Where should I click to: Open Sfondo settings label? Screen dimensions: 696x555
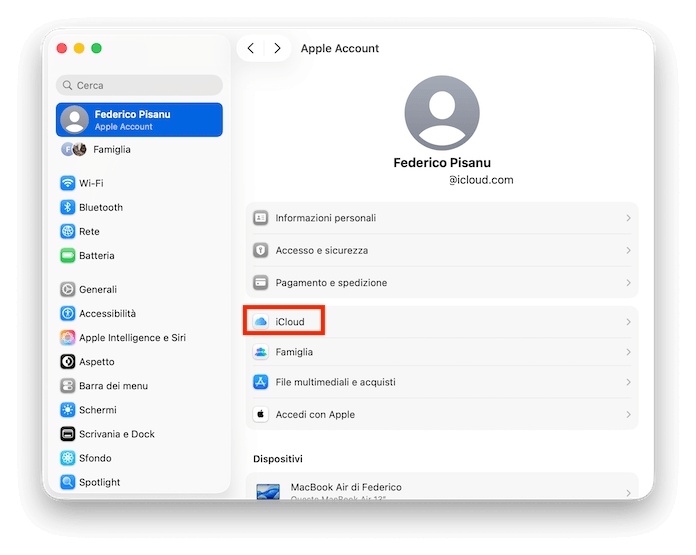tap(95, 458)
